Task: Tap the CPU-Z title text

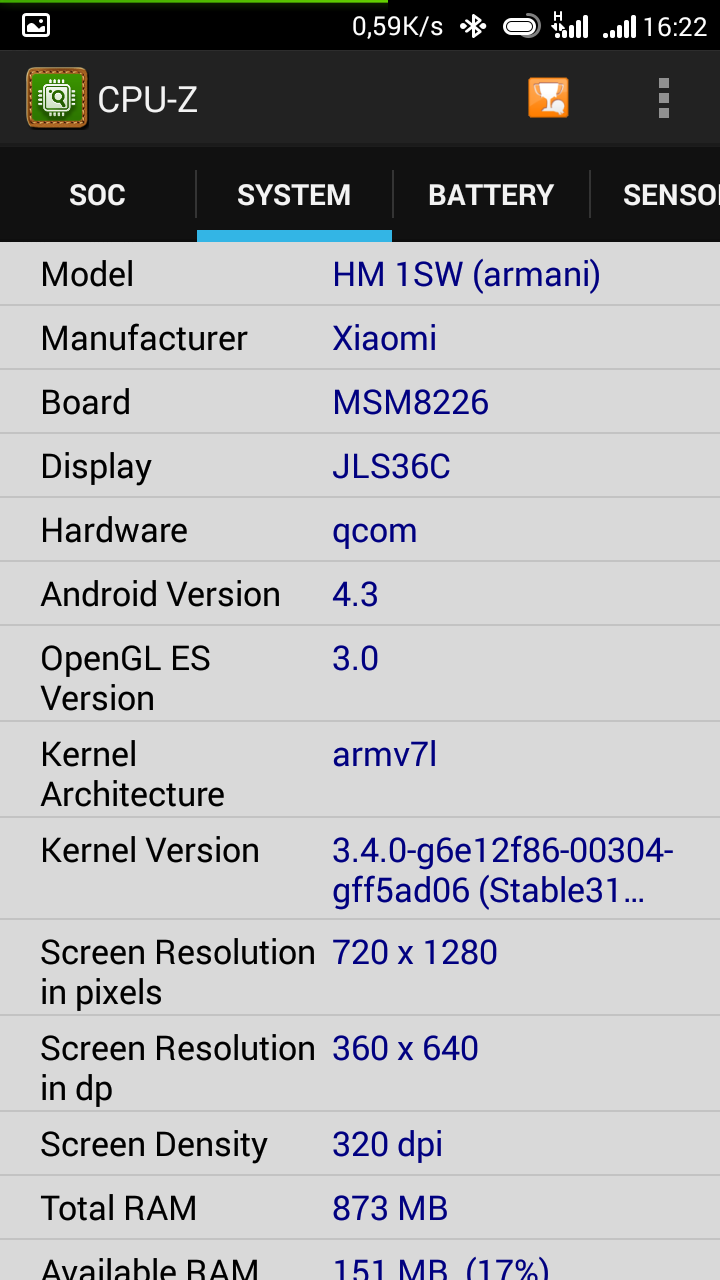Action: (148, 99)
